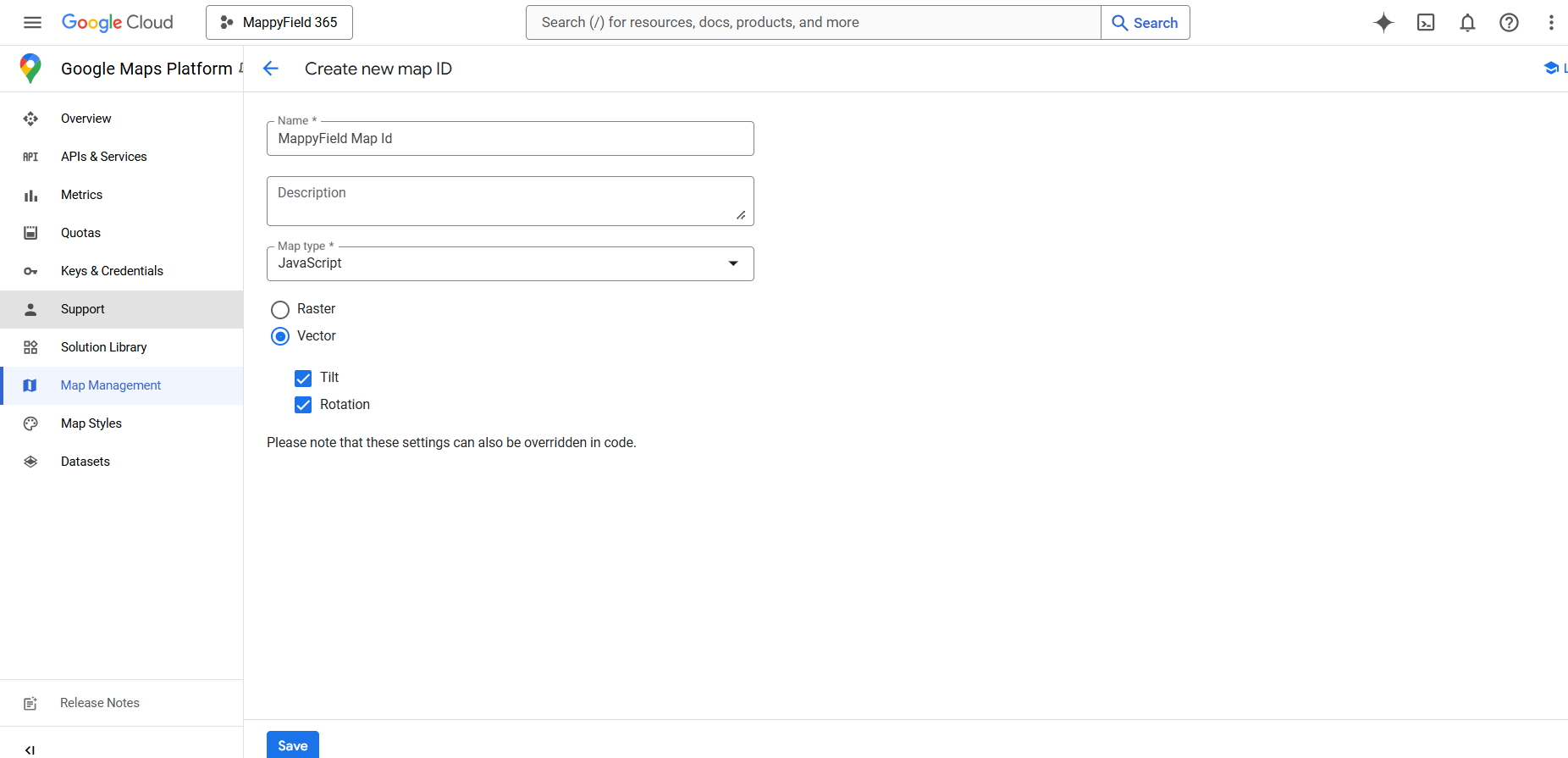Open the help question mark icon
Viewport: 1568px width, 758px height.
coord(1510,22)
